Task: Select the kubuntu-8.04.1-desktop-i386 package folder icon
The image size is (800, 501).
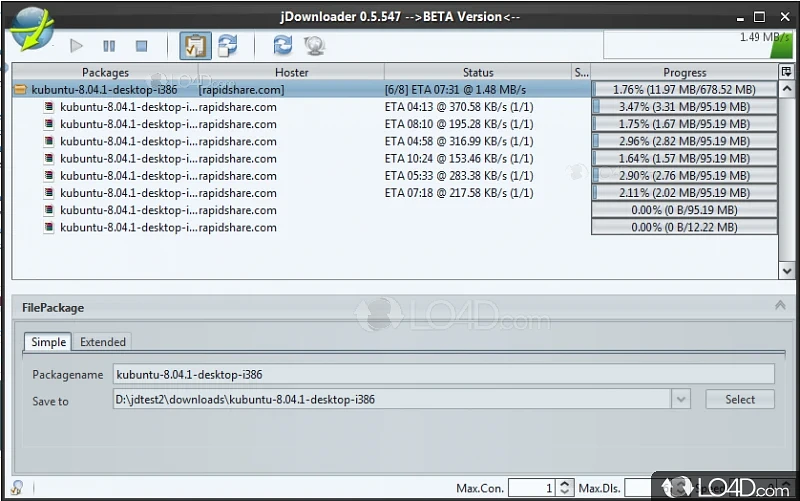Action: pyautogui.click(x=20, y=90)
